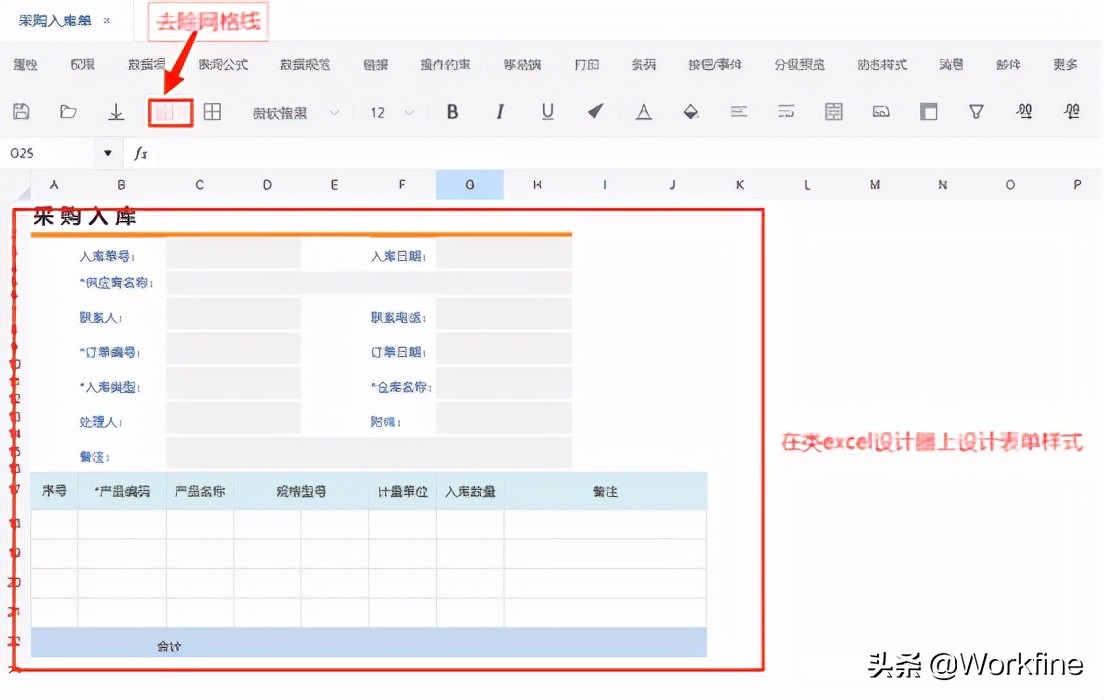Toggle bold formatting with the B icon

452,112
